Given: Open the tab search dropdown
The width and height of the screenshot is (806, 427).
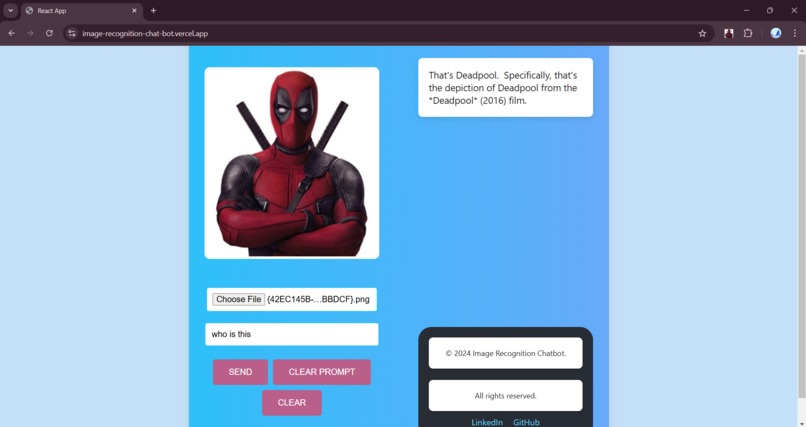Looking at the screenshot, I should pyautogui.click(x=10, y=10).
